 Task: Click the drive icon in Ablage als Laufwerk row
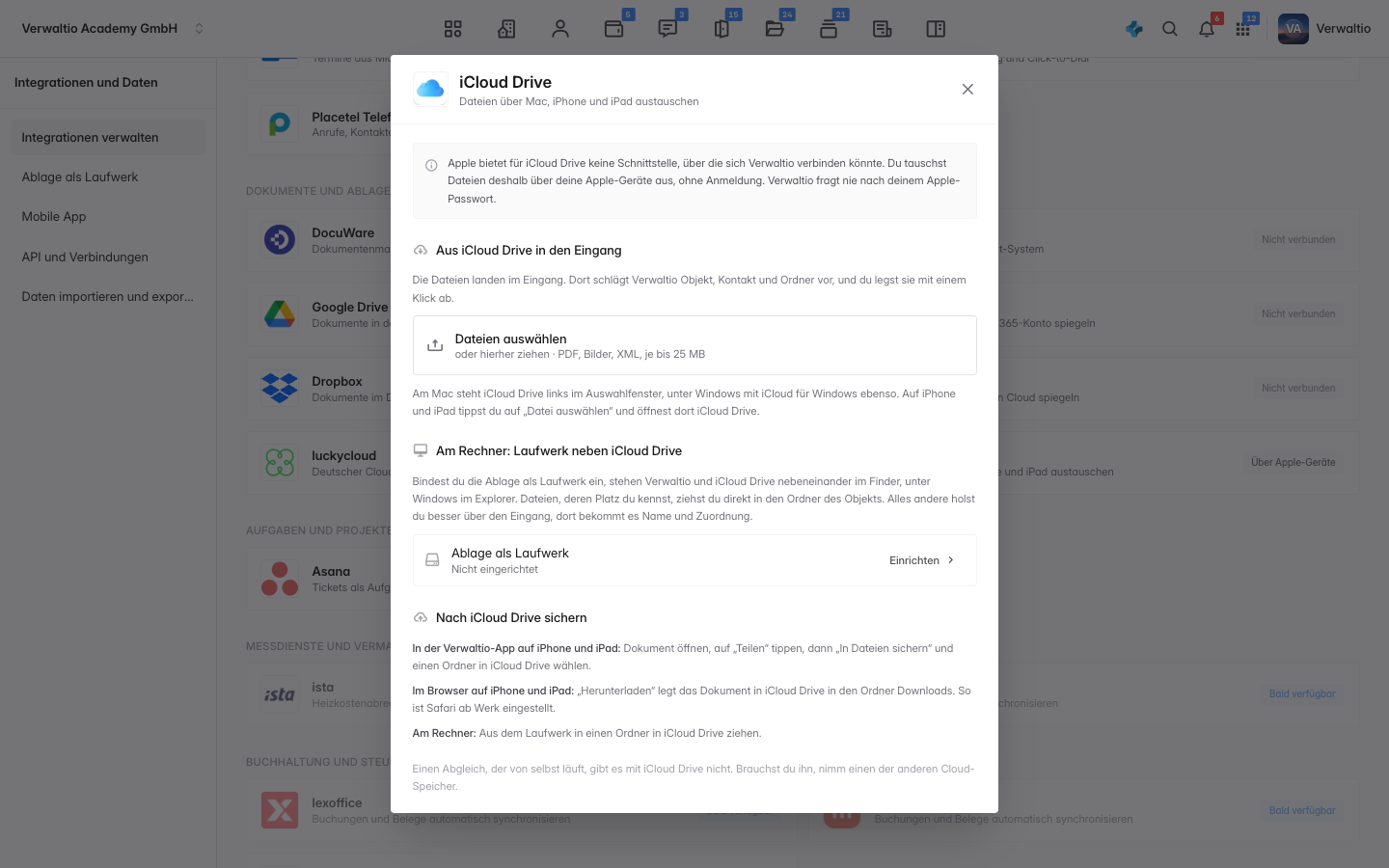coord(432,560)
